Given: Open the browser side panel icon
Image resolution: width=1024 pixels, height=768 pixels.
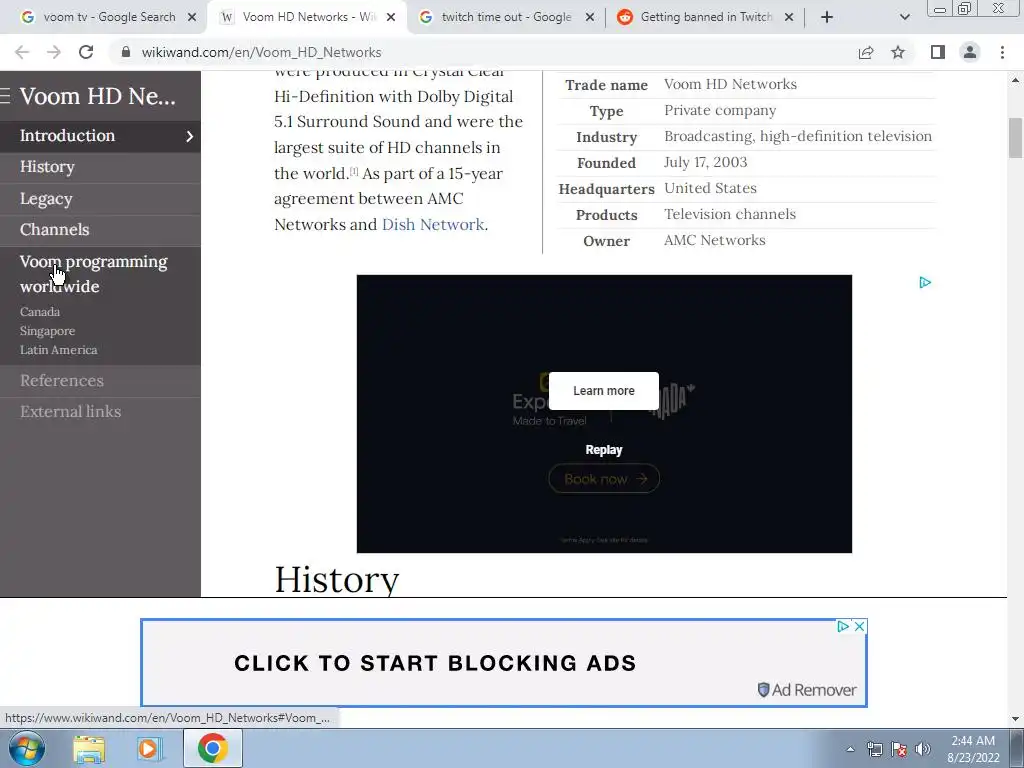Looking at the screenshot, I should pyautogui.click(x=938, y=52).
